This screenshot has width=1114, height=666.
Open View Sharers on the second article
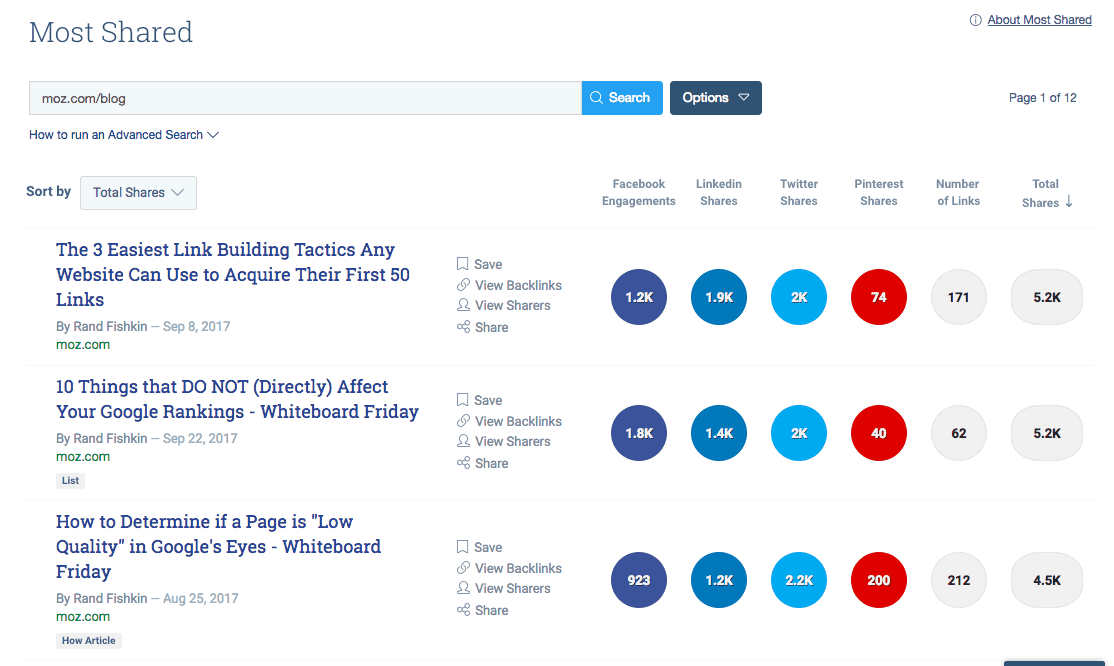[x=504, y=441]
